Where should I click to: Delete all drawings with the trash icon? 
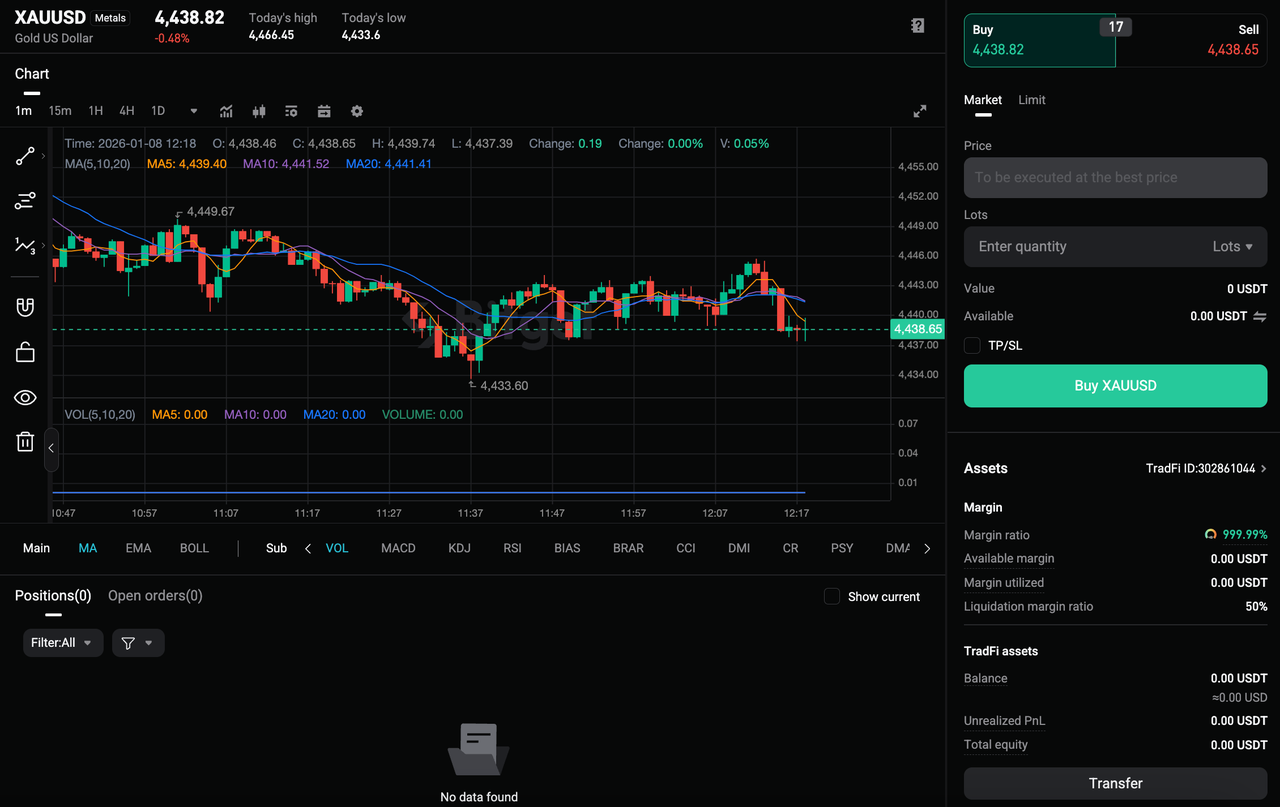25,441
